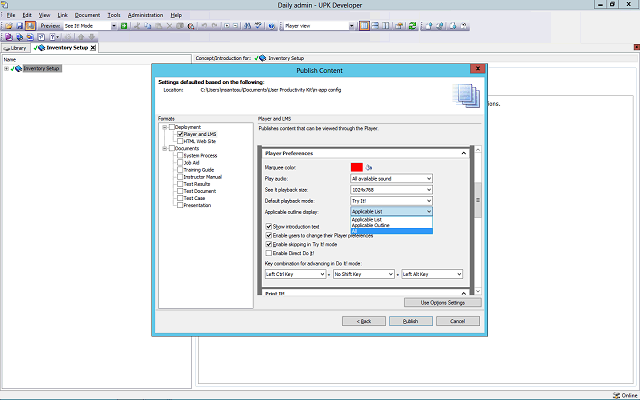The image size is (640, 400).
Task: Open the Help menu
Action: point(176,15)
